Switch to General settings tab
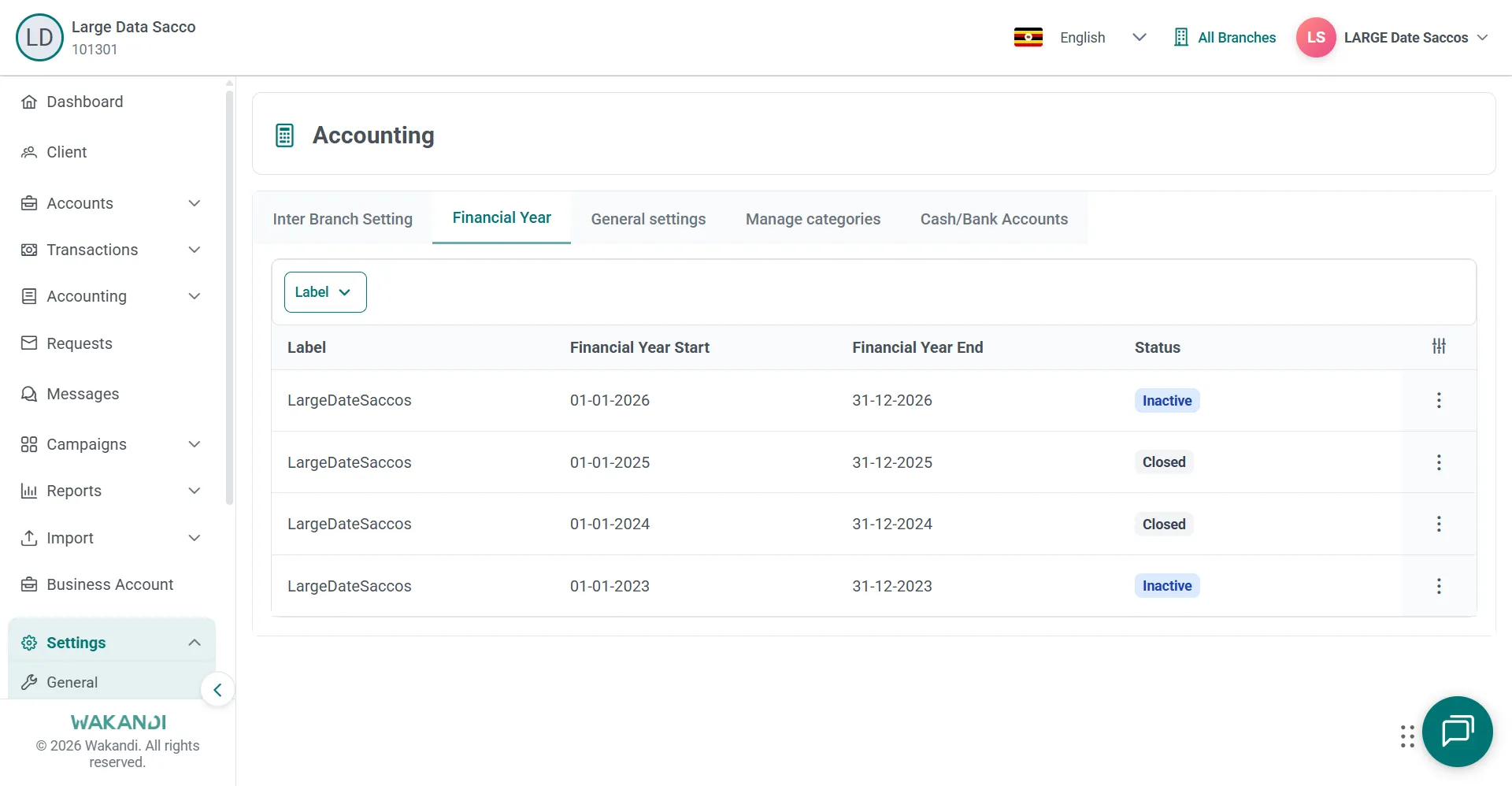The image size is (1512, 786). pyautogui.click(x=648, y=219)
